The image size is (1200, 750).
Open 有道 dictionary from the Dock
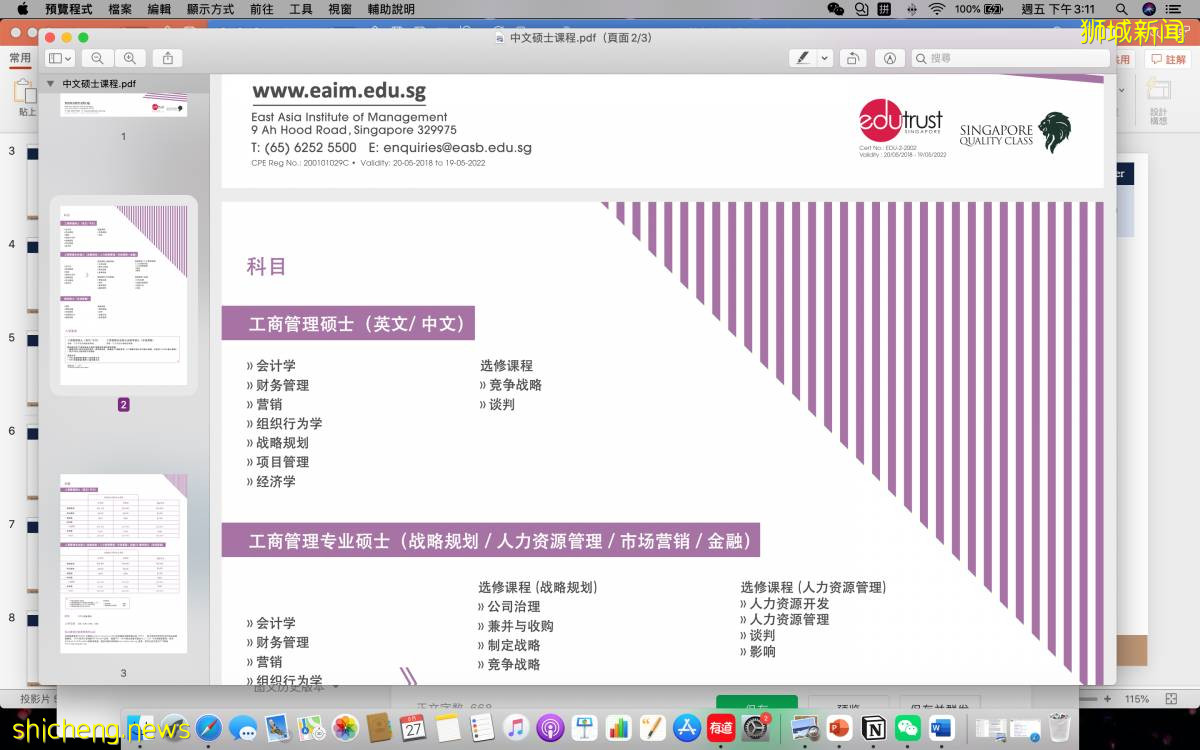(x=720, y=728)
